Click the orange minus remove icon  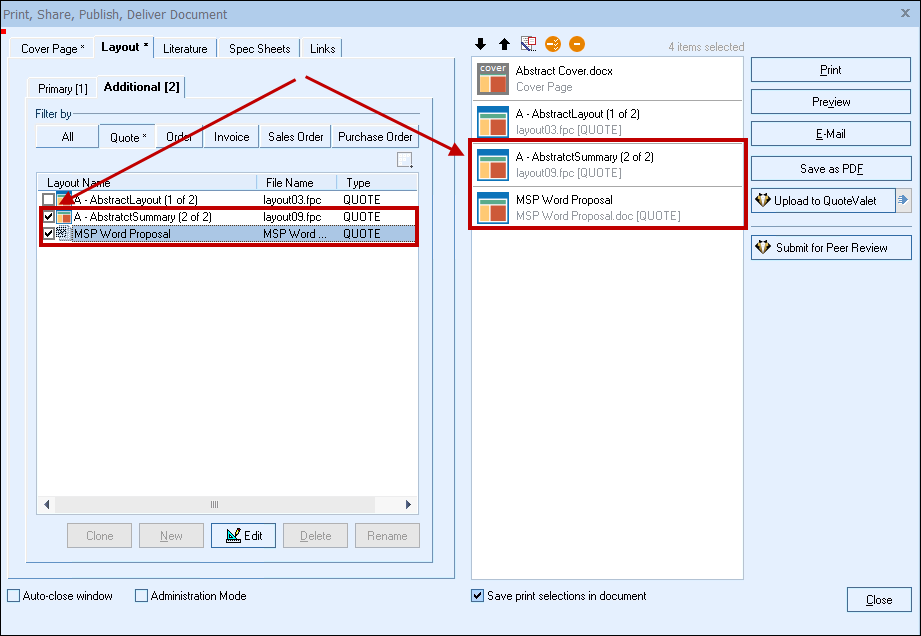[577, 45]
